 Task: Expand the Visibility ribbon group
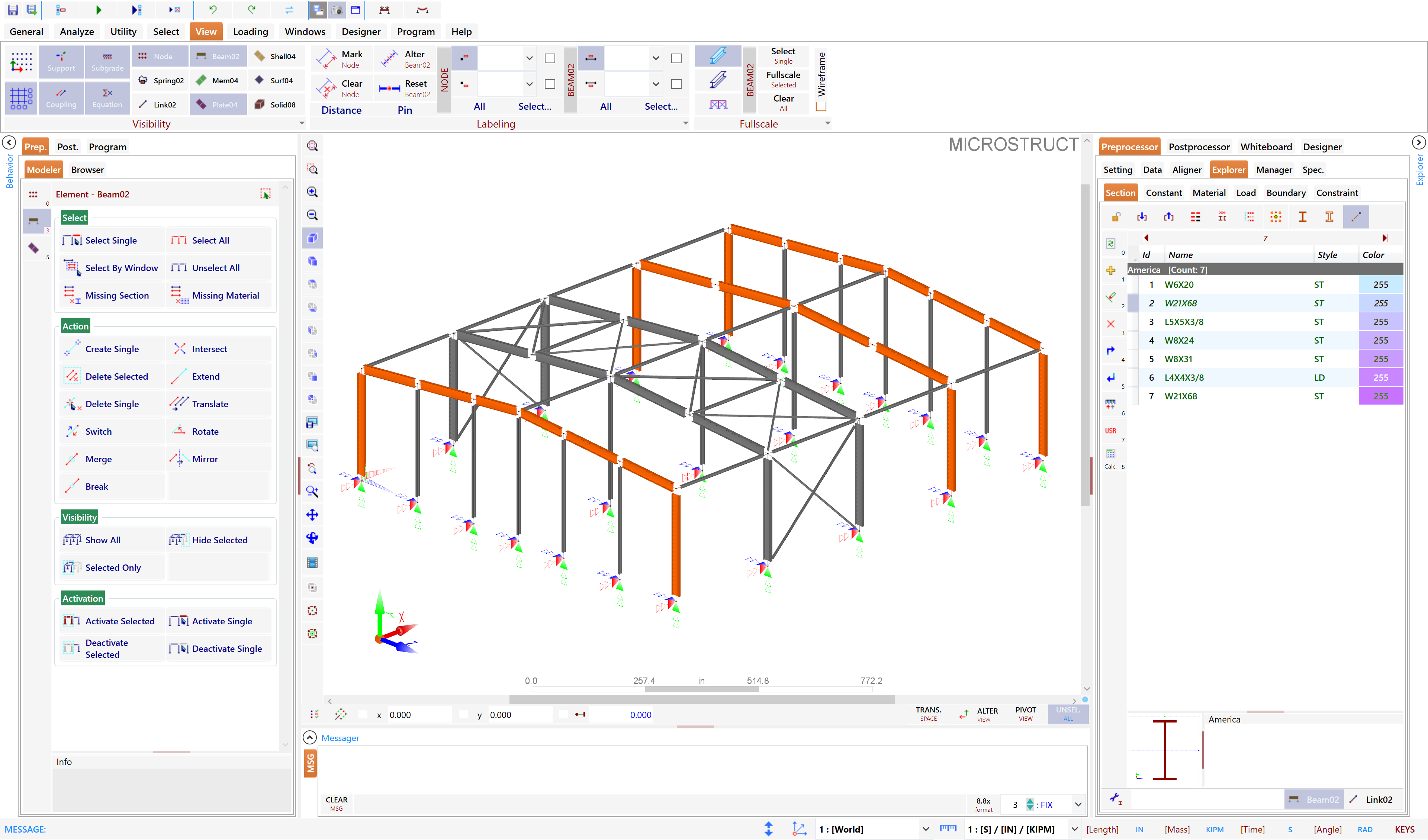pos(302,123)
